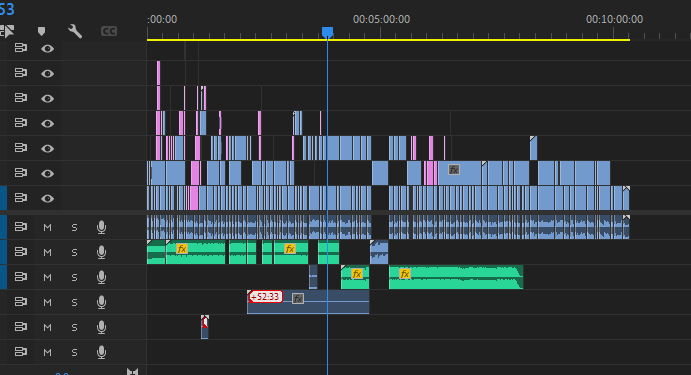Open Timeline Display Settings wrench menu
The width and height of the screenshot is (691, 375).
click(x=75, y=31)
